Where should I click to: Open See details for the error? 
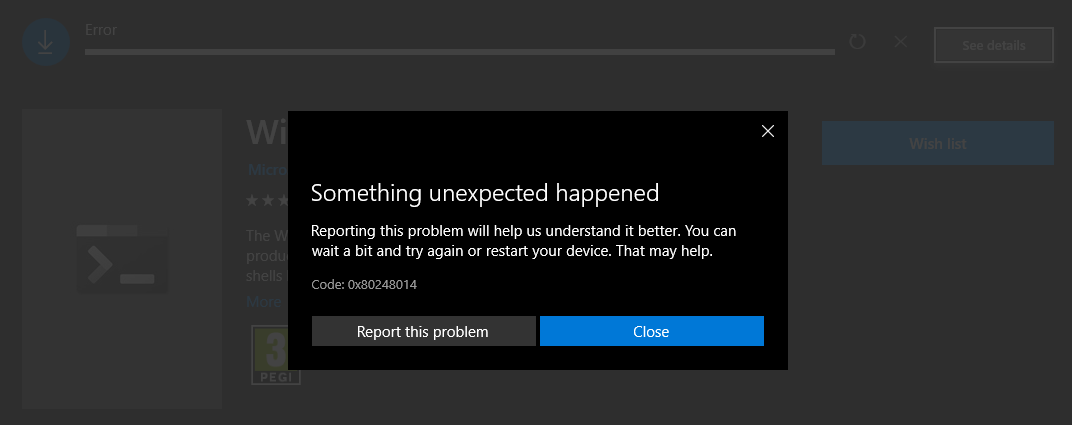tap(993, 45)
